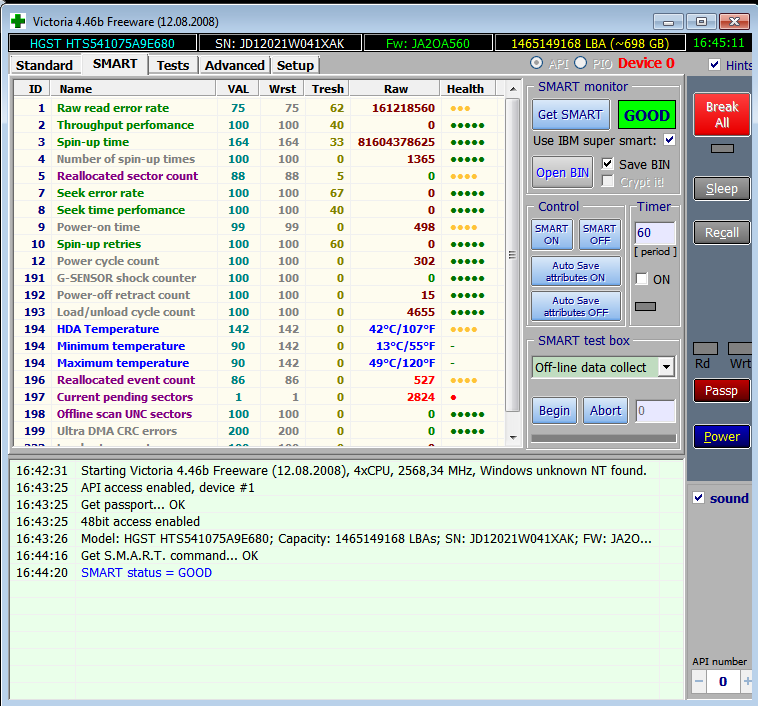This screenshot has width=758, height=706.
Task: Click the Open BIN button
Action: [x=562, y=173]
